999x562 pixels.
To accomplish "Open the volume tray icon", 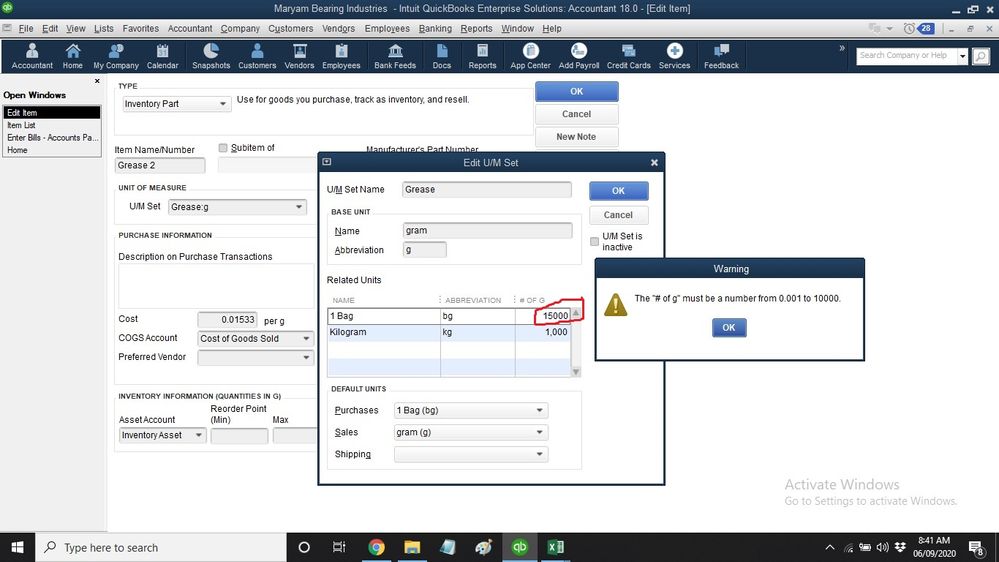I will click(882, 547).
